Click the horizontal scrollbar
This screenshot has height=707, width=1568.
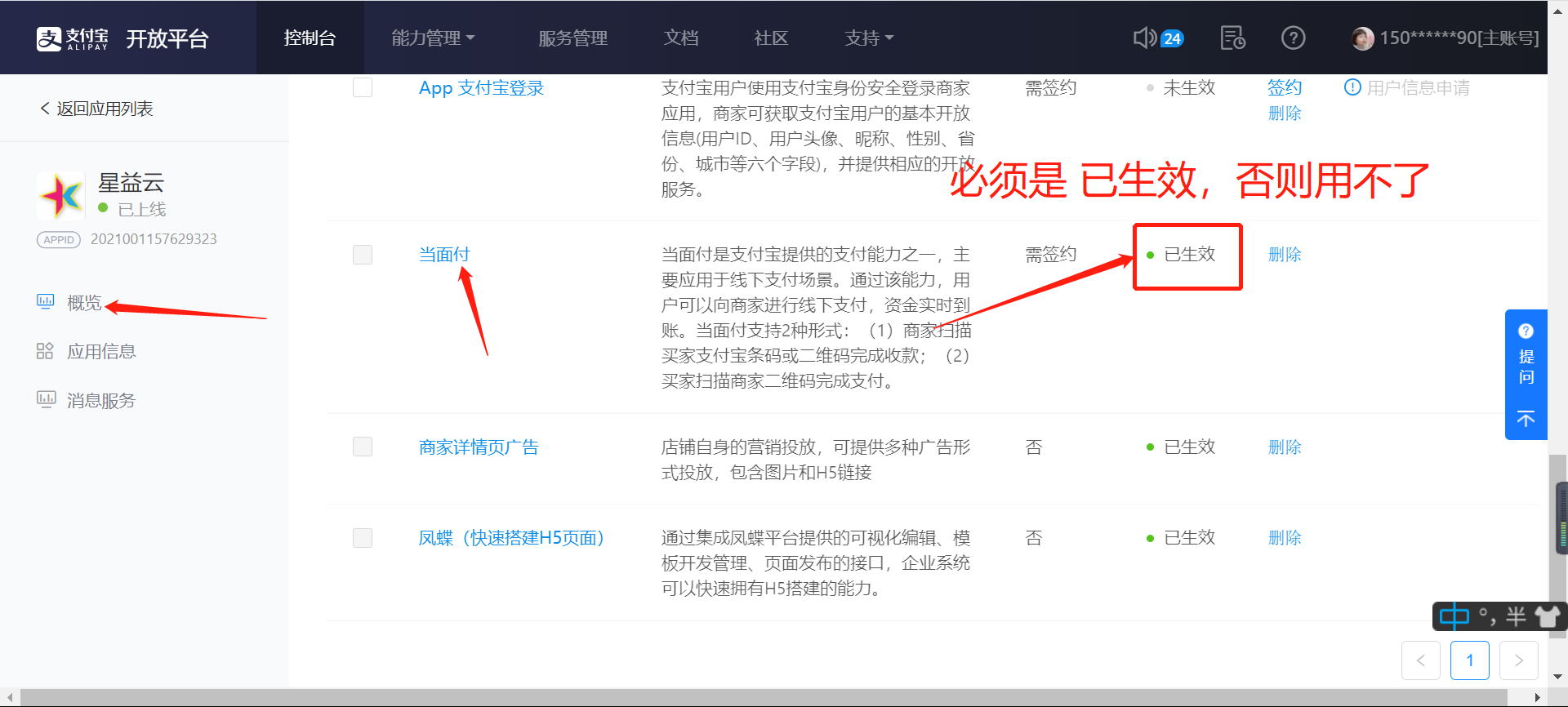(x=764, y=697)
